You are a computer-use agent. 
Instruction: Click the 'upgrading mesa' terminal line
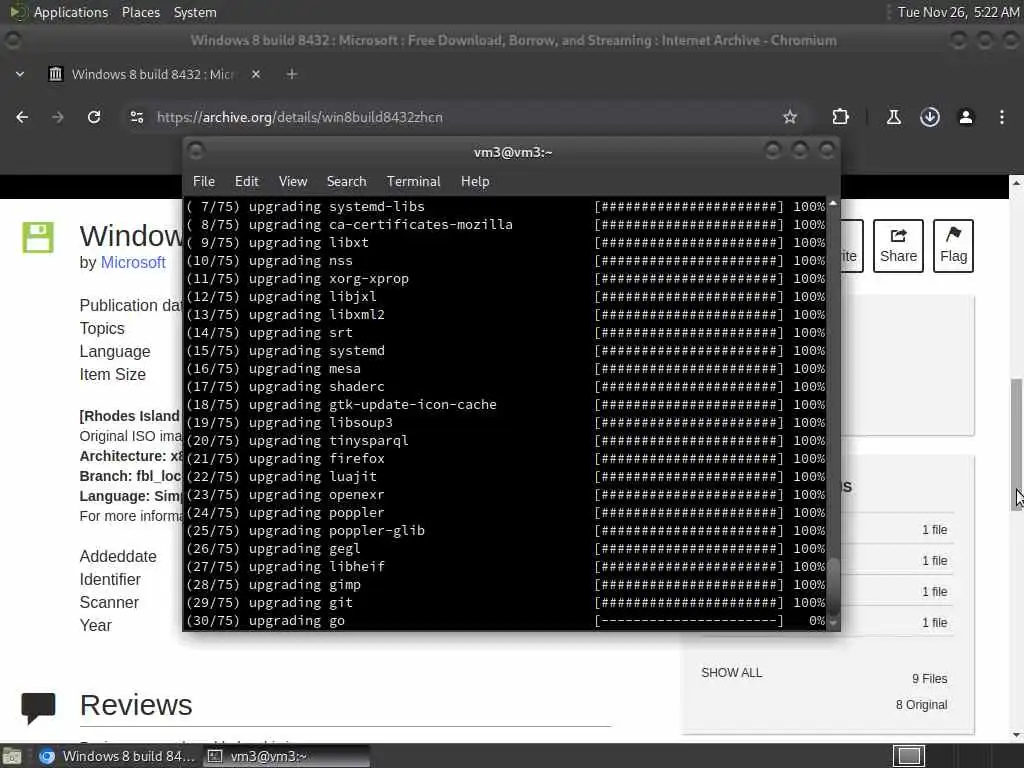coord(506,368)
